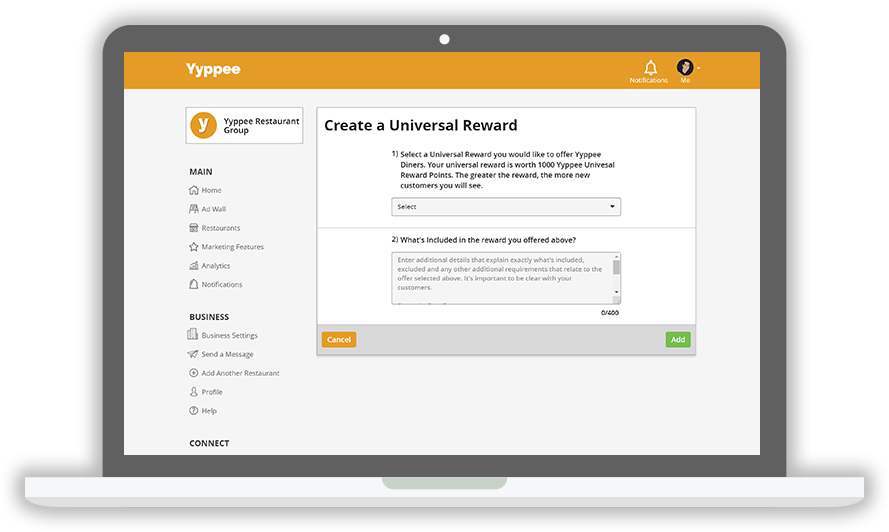Viewport: 889px width, 532px height.
Task: Open Marketing Features menu item
Action: point(232,247)
